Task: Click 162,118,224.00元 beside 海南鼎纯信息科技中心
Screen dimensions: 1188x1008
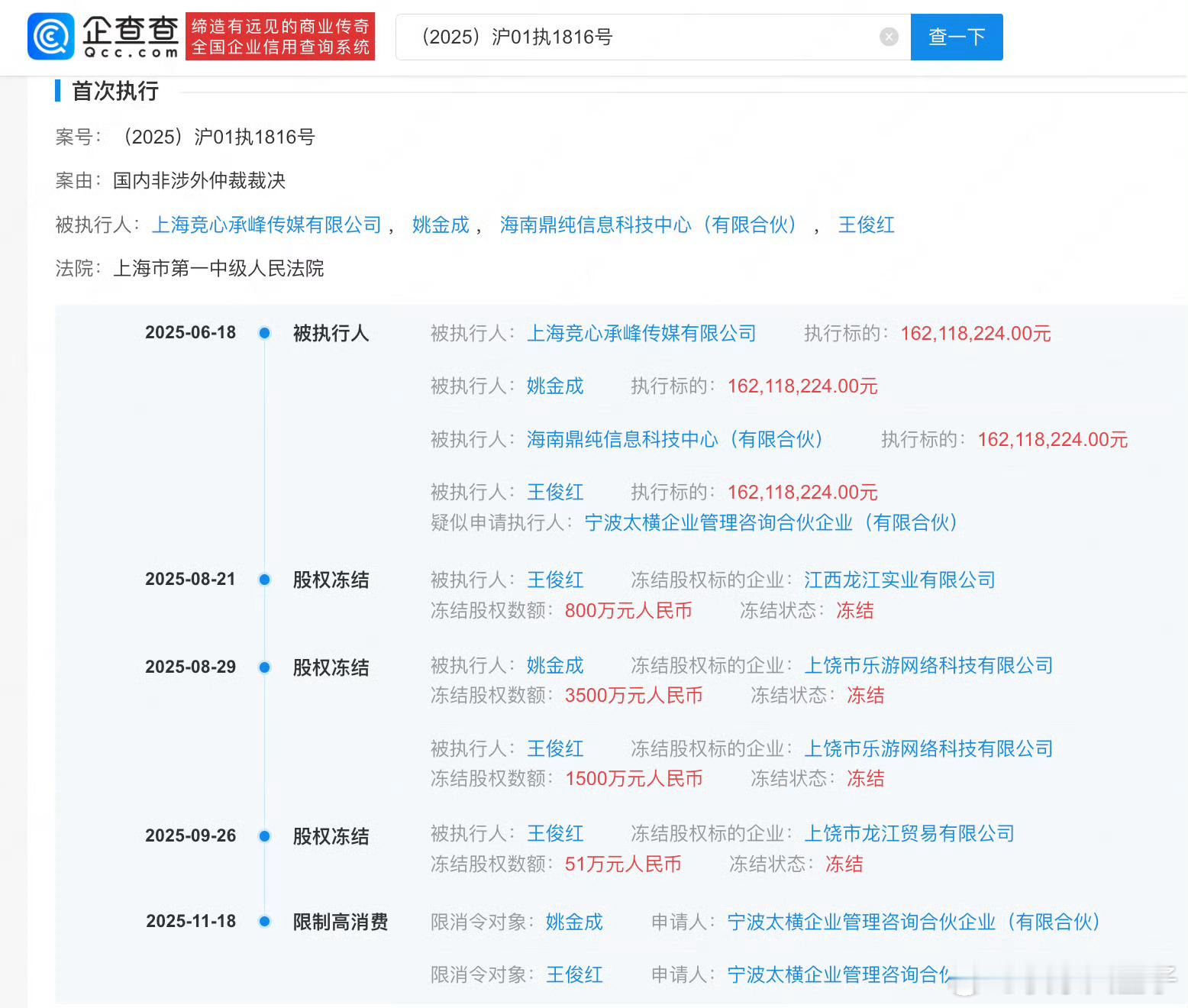Action: (x=1053, y=439)
